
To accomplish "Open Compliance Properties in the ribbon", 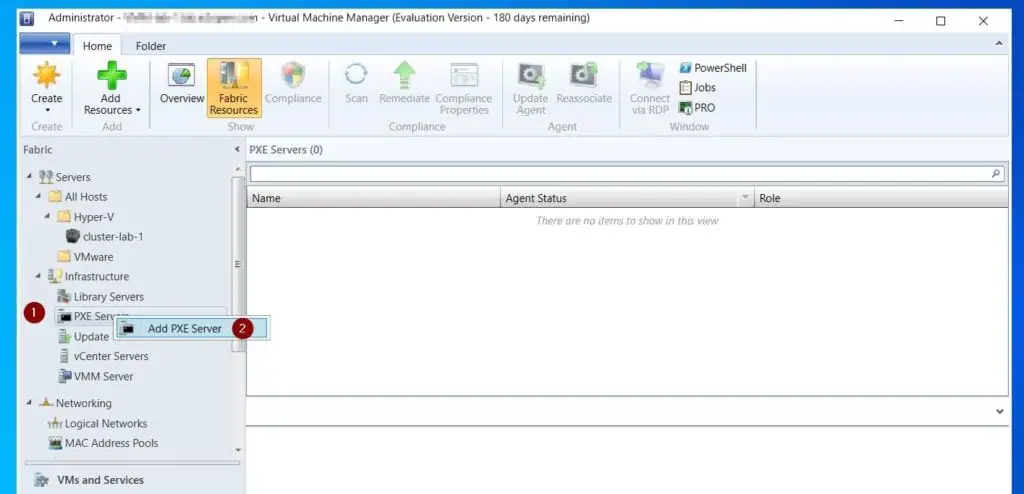I will coord(464,88).
